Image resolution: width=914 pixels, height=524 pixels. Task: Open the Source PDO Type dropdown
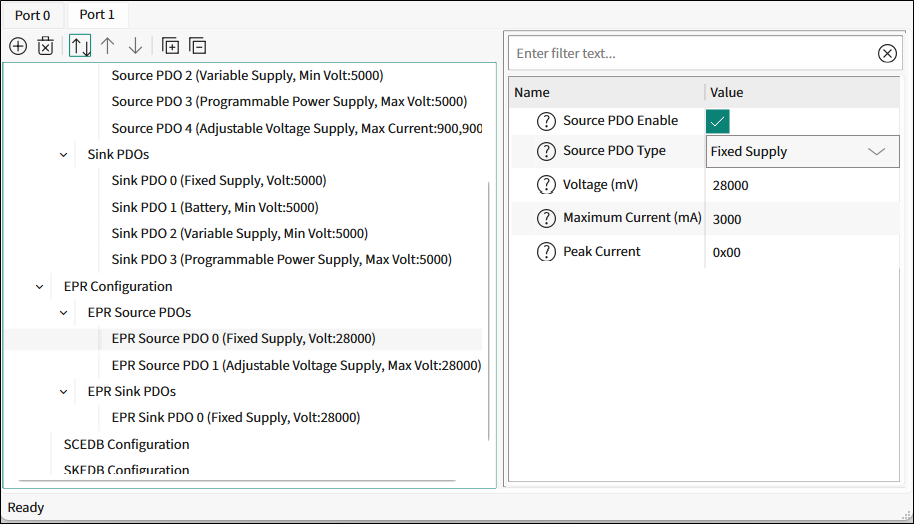(x=802, y=152)
